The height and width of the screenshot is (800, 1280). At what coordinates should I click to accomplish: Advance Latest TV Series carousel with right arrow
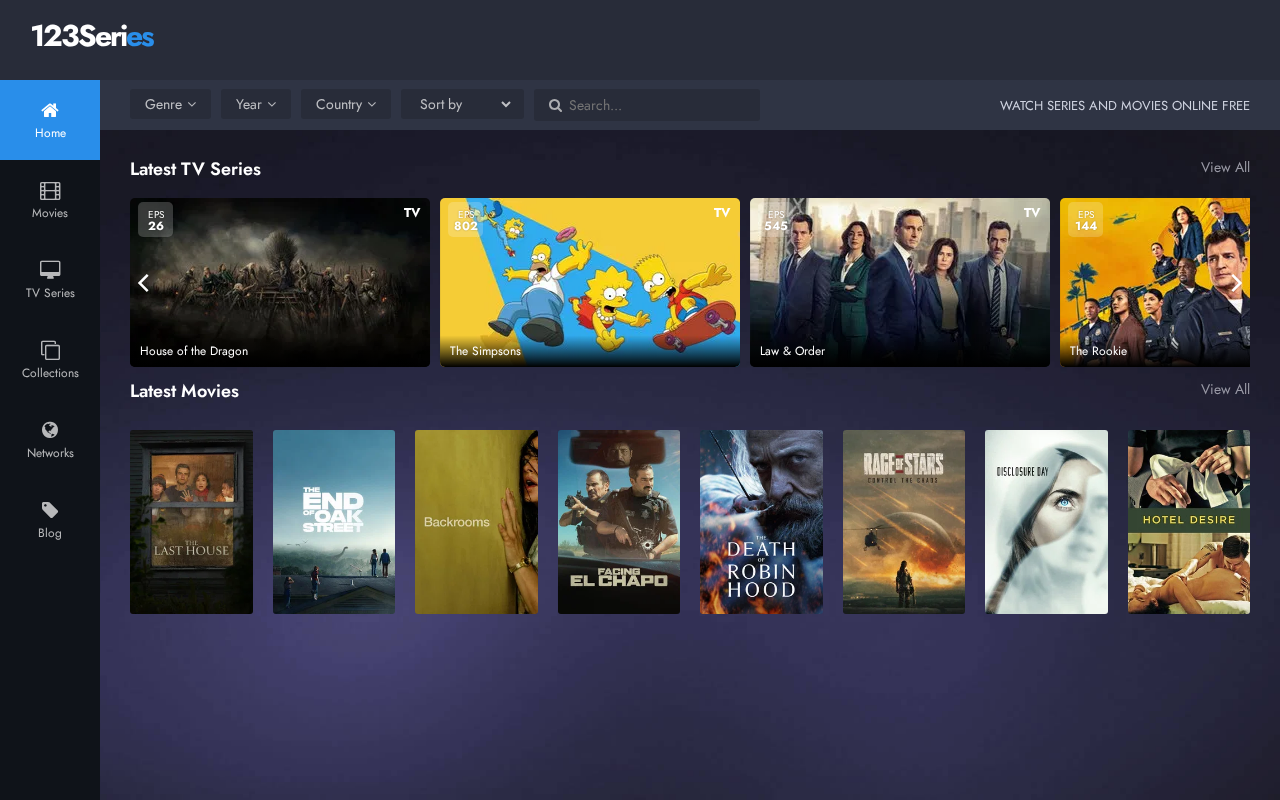click(1236, 283)
